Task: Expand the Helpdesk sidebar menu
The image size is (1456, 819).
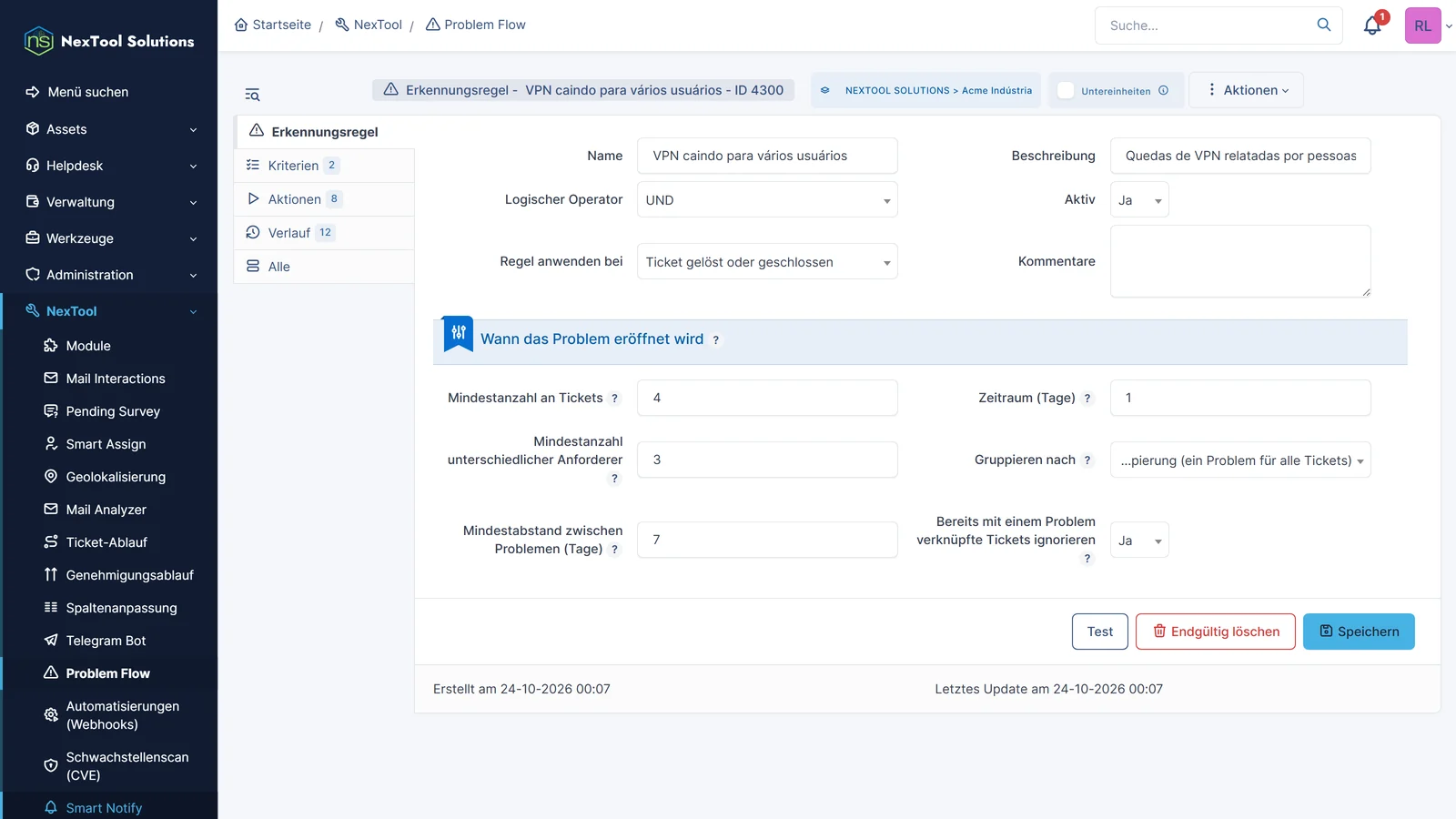Action: [109, 166]
